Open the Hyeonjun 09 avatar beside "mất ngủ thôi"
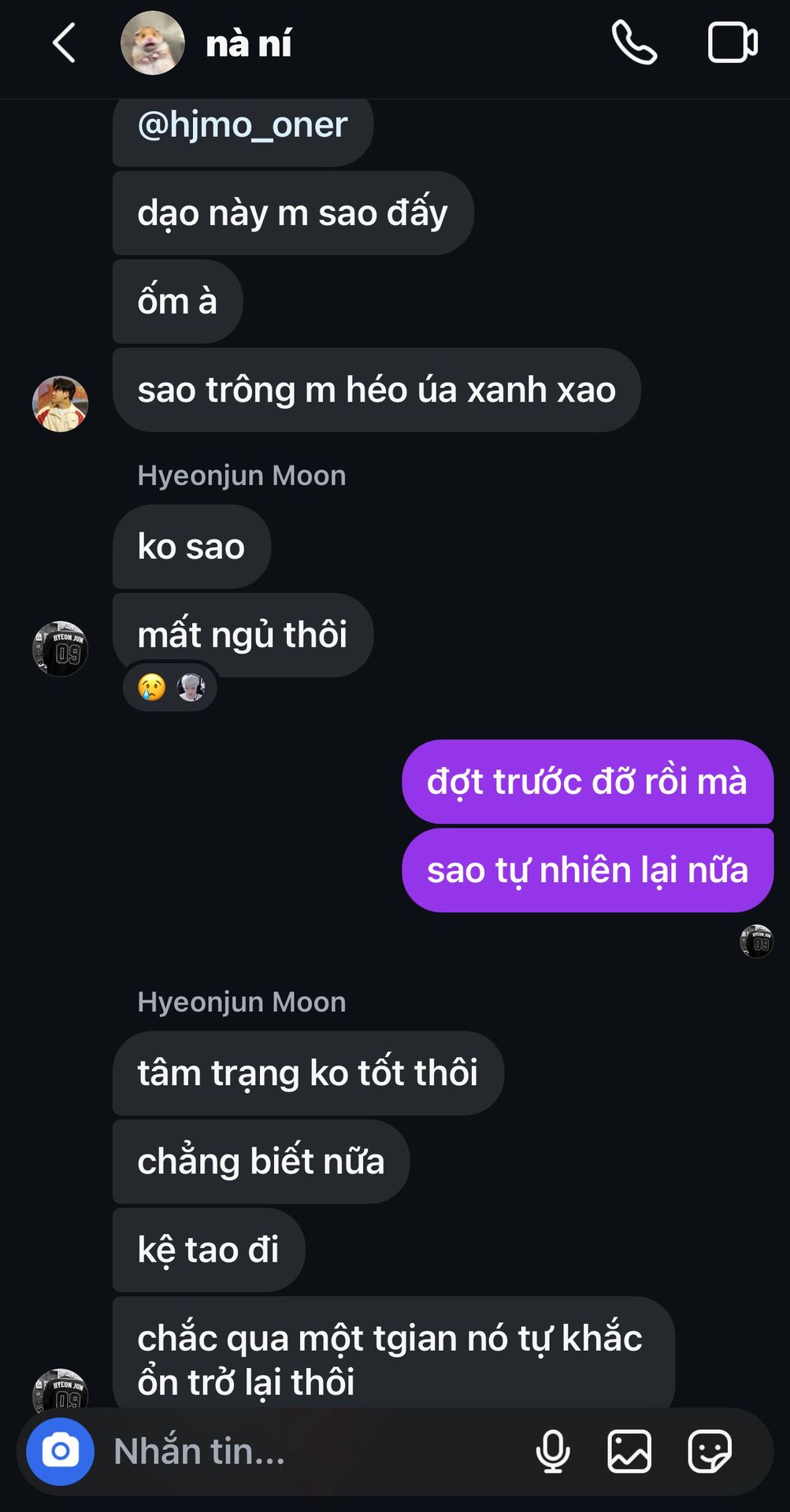 click(x=60, y=649)
